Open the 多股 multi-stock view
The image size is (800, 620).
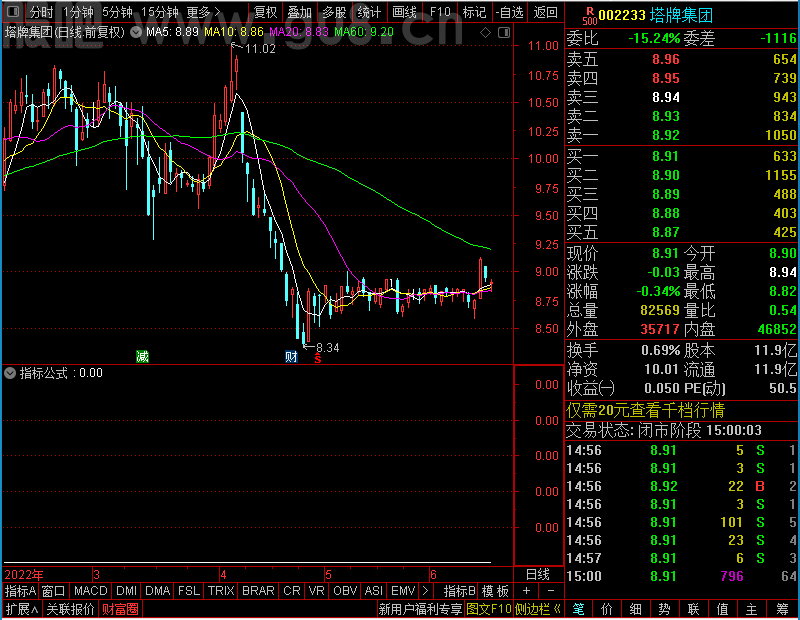point(334,12)
